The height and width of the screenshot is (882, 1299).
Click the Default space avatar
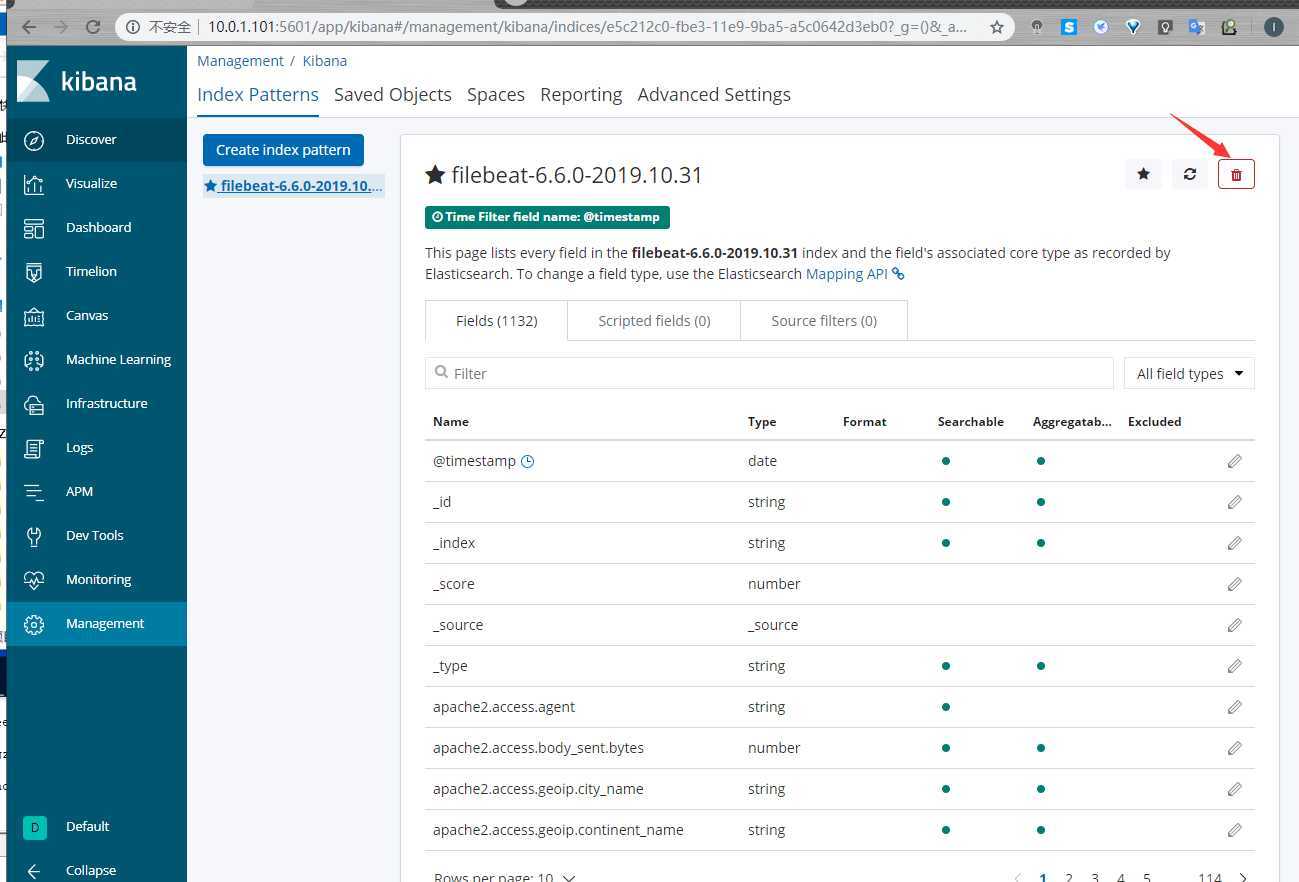(34, 827)
